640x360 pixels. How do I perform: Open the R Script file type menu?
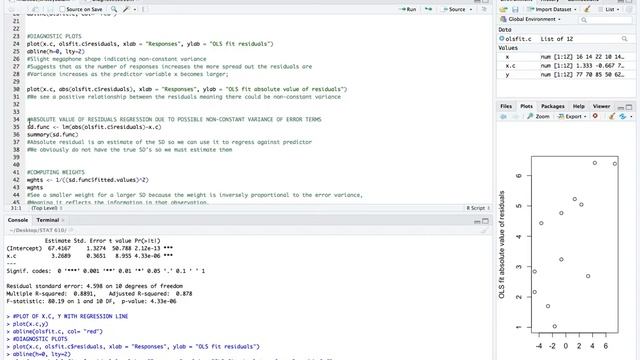pyautogui.click(x=478, y=208)
